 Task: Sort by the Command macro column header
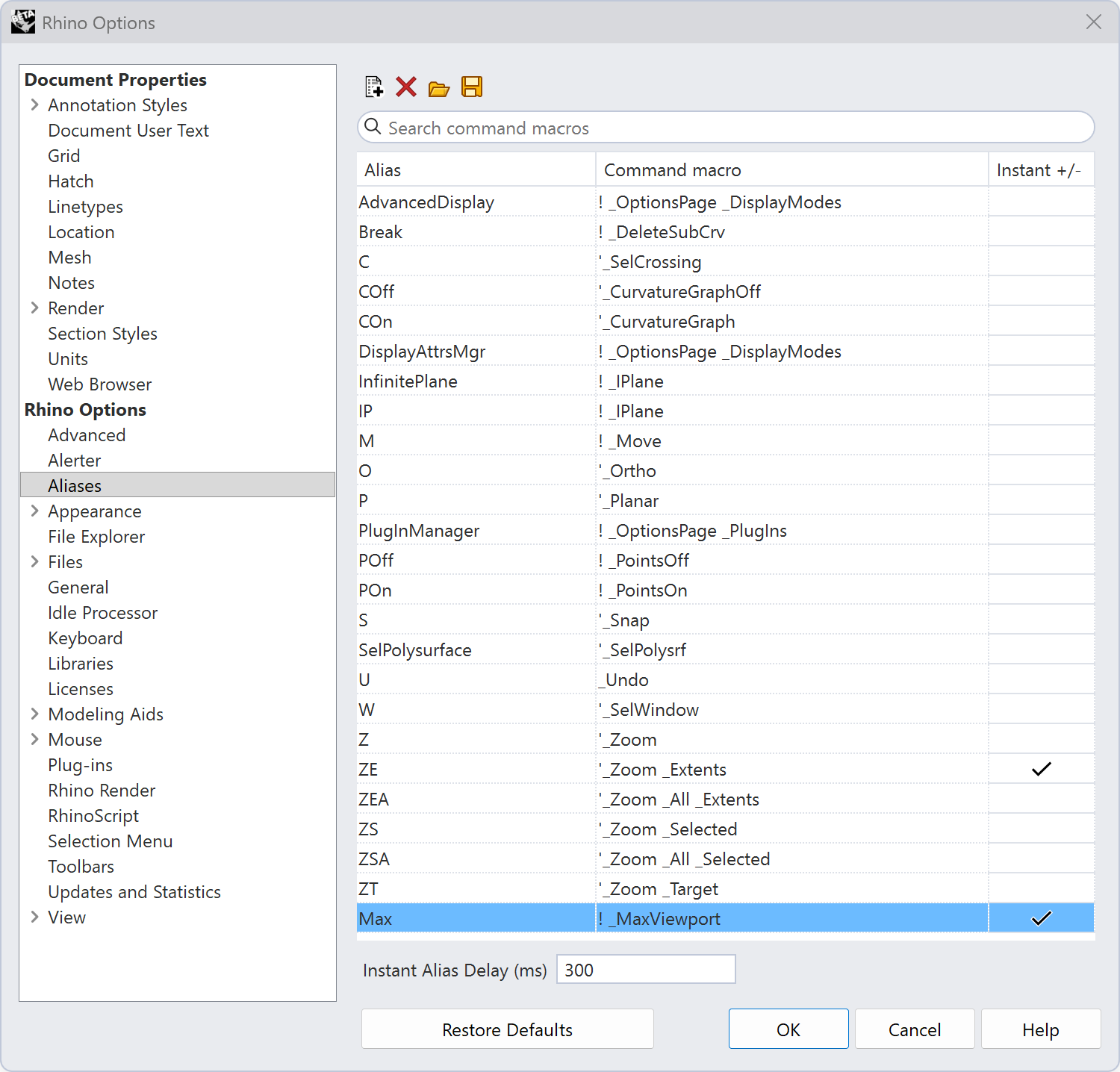[x=792, y=170]
